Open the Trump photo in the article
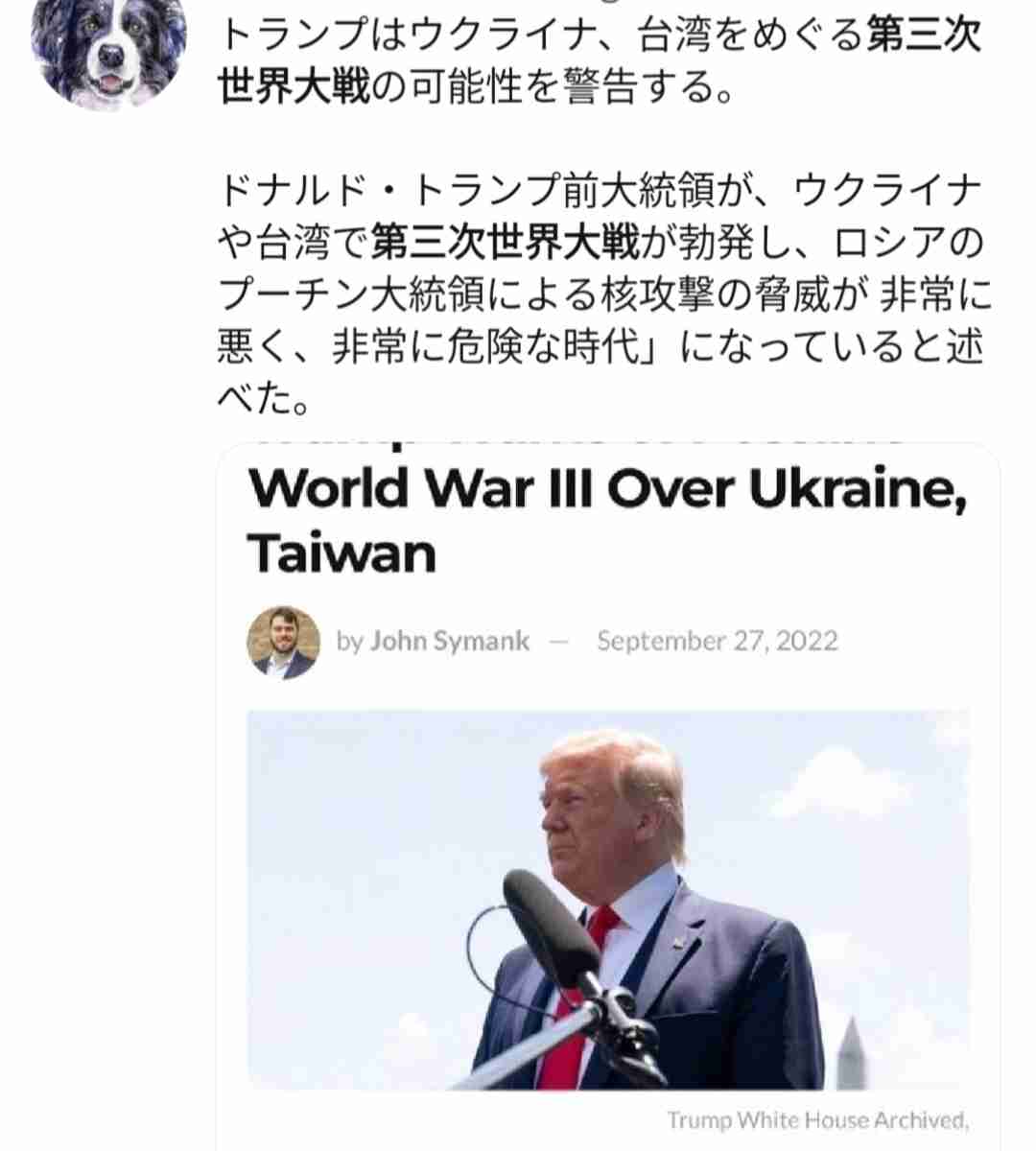 point(607,900)
